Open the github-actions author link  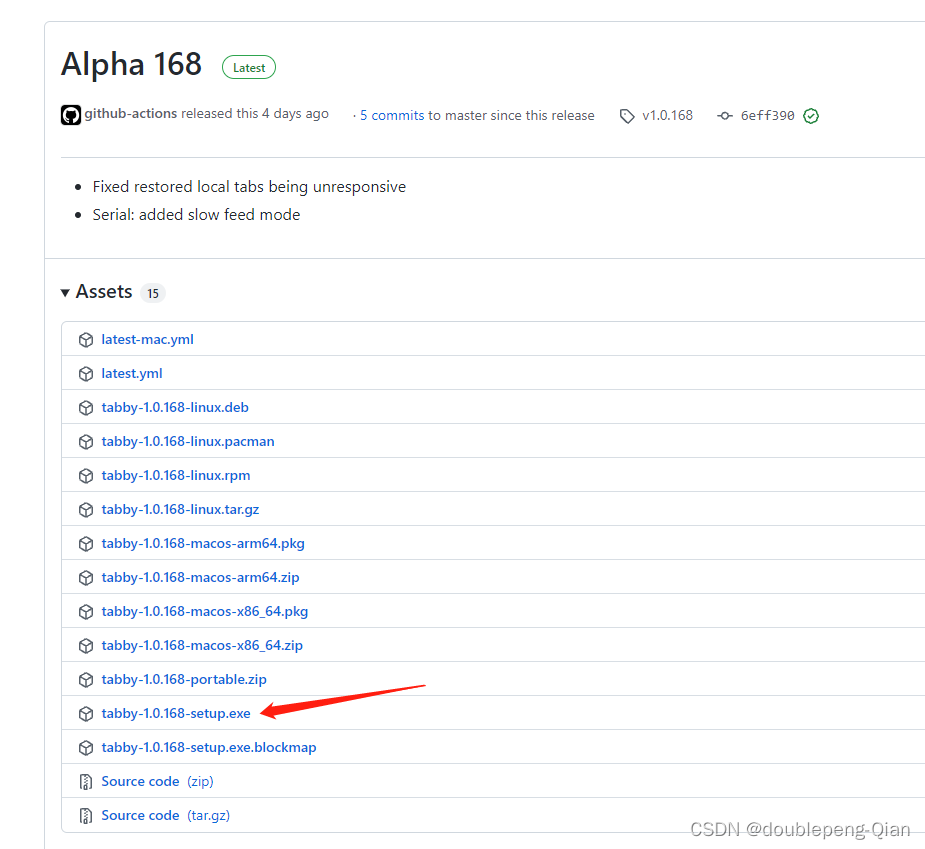coord(130,113)
